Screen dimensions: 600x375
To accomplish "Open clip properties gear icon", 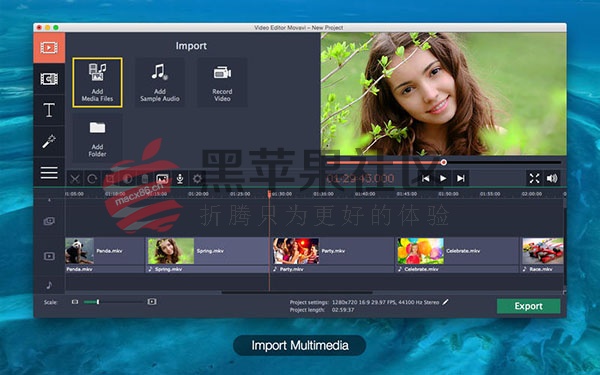I will point(197,179).
